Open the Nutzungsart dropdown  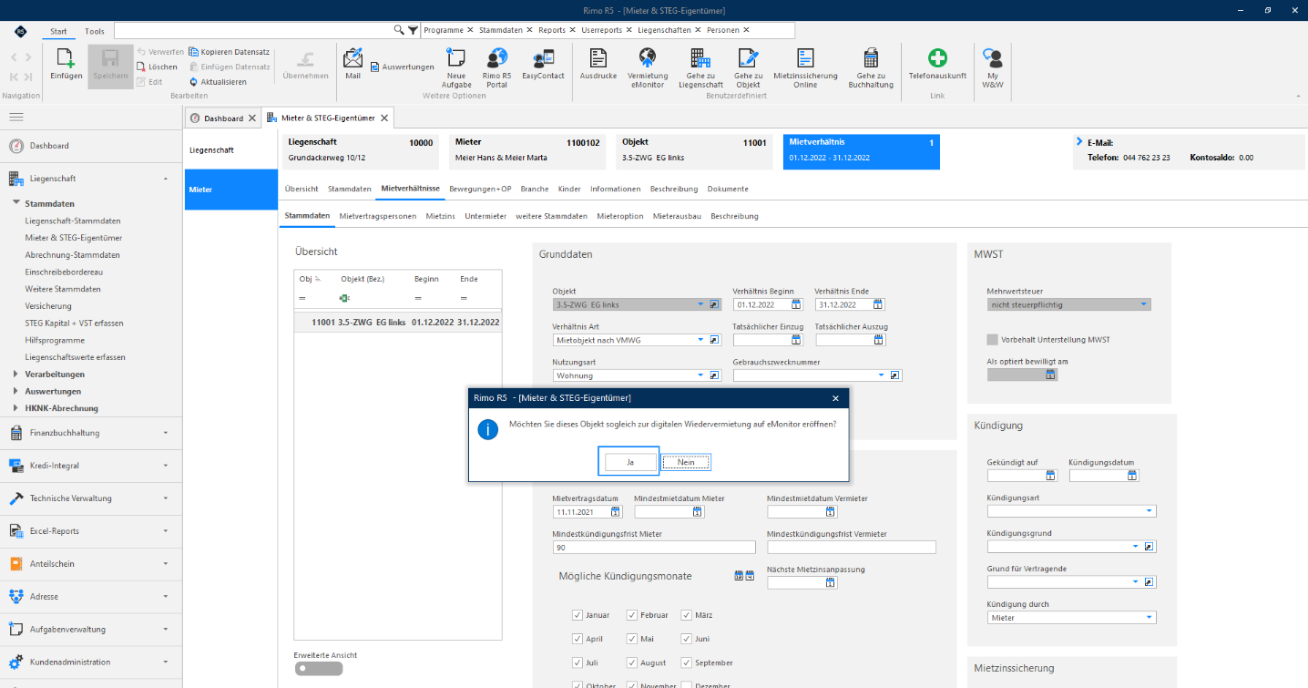click(x=701, y=376)
